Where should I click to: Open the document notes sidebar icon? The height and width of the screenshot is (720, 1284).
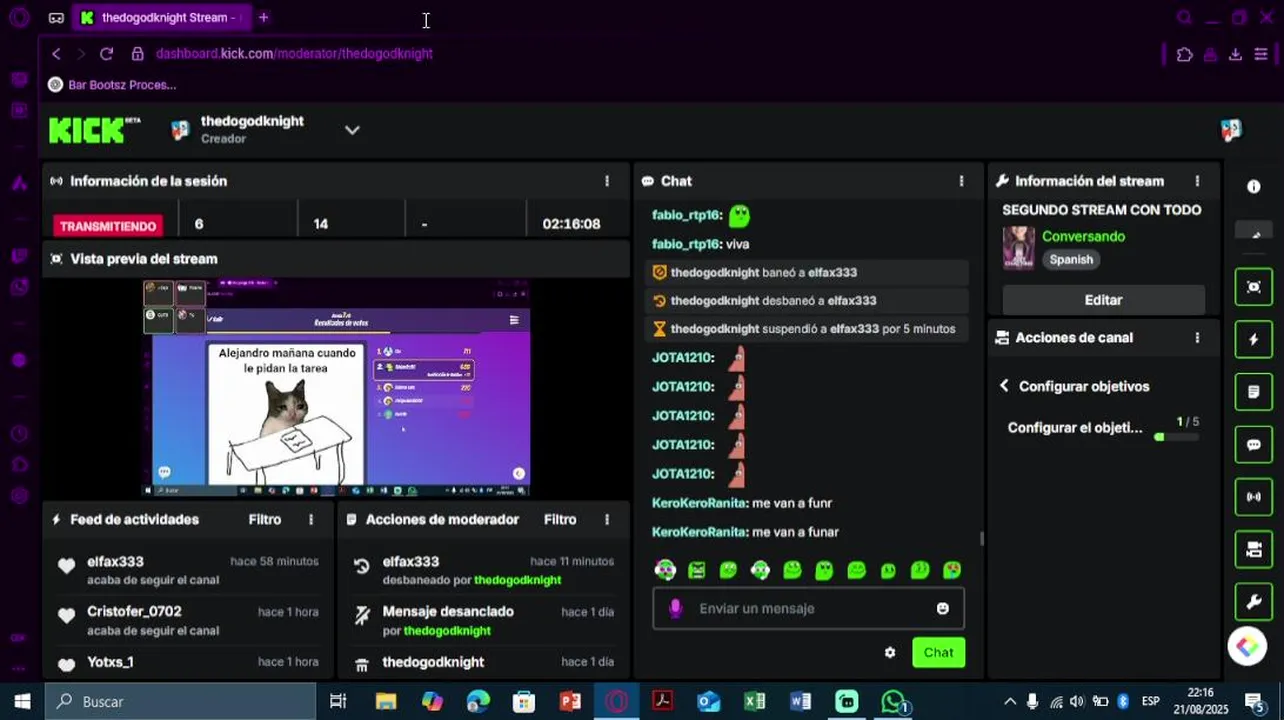(x=1253, y=392)
